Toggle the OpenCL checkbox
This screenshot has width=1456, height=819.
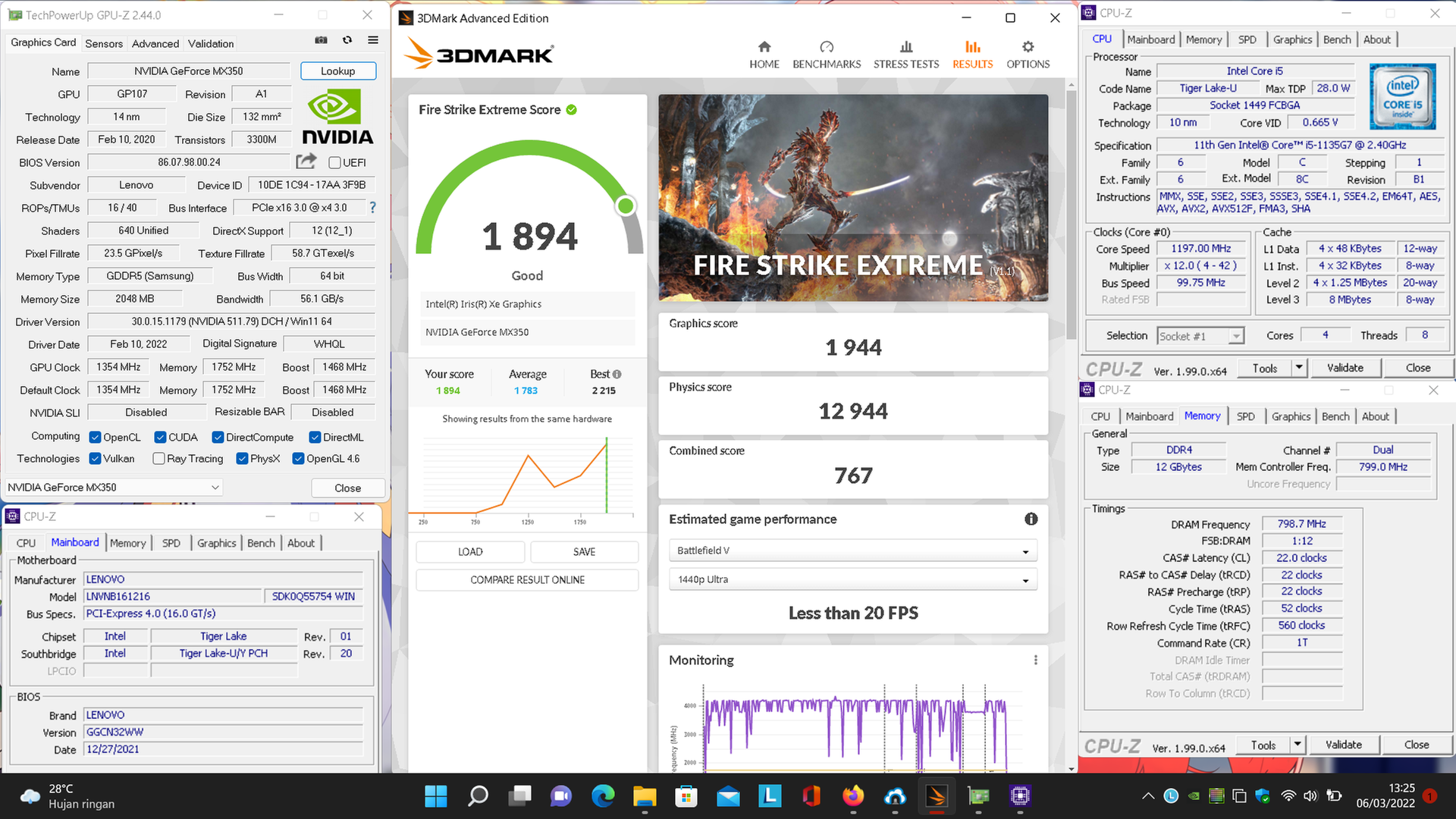click(x=96, y=437)
